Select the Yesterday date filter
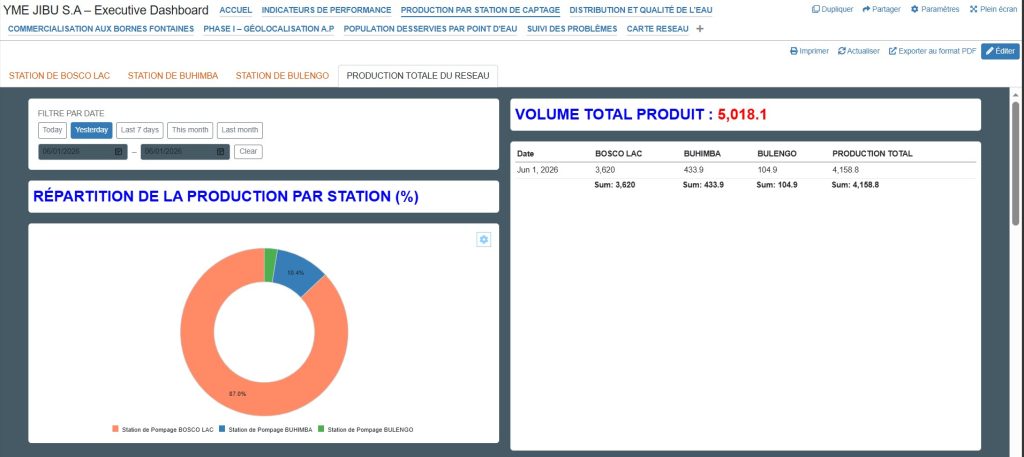The height and width of the screenshot is (457, 1024). (91, 130)
